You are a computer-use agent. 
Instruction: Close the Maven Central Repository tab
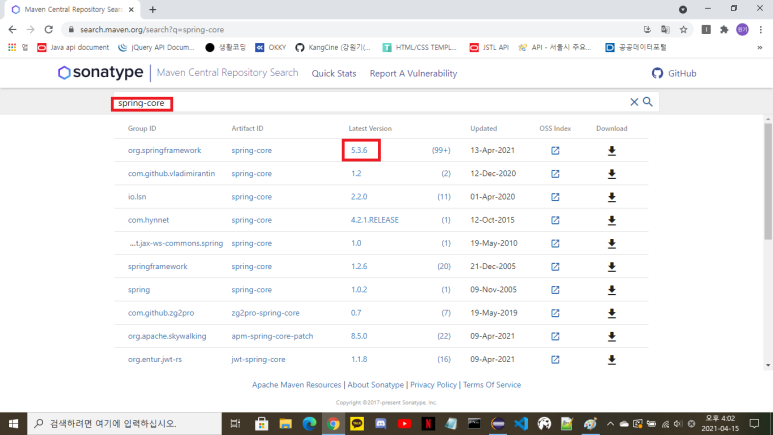(x=131, y=9)
